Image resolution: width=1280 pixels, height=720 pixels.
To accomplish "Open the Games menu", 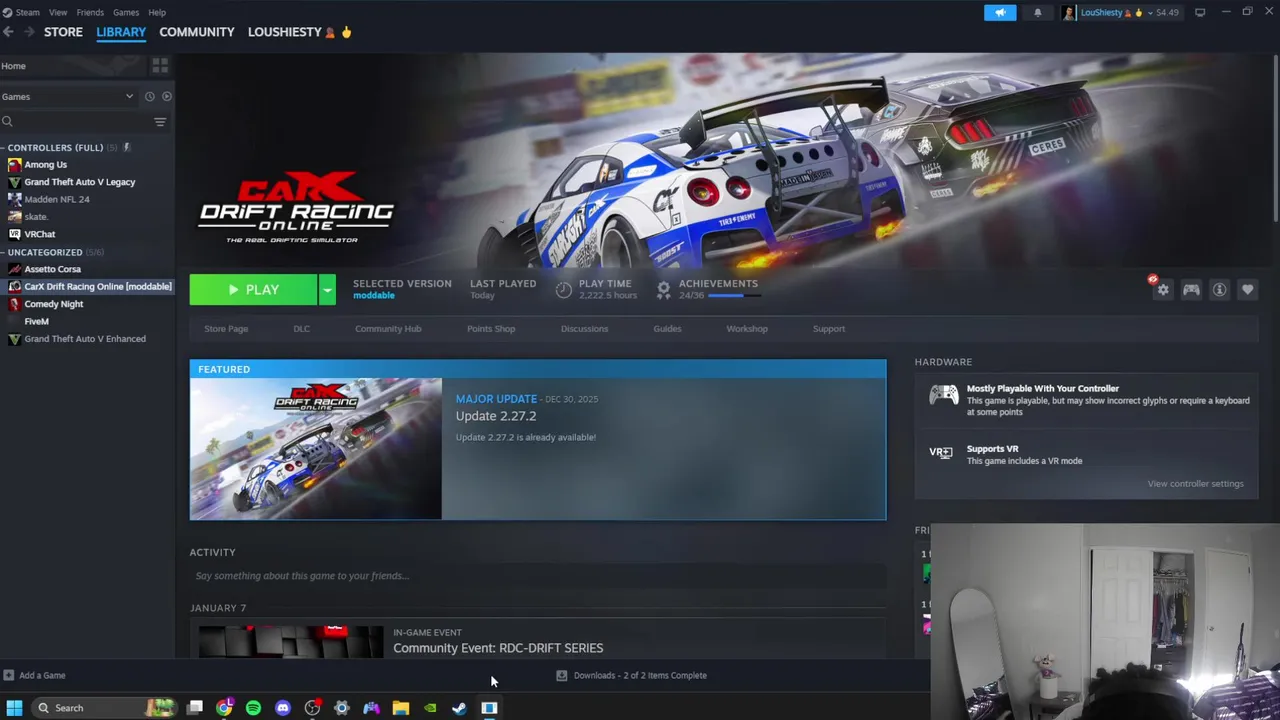I will coord(126,12).
